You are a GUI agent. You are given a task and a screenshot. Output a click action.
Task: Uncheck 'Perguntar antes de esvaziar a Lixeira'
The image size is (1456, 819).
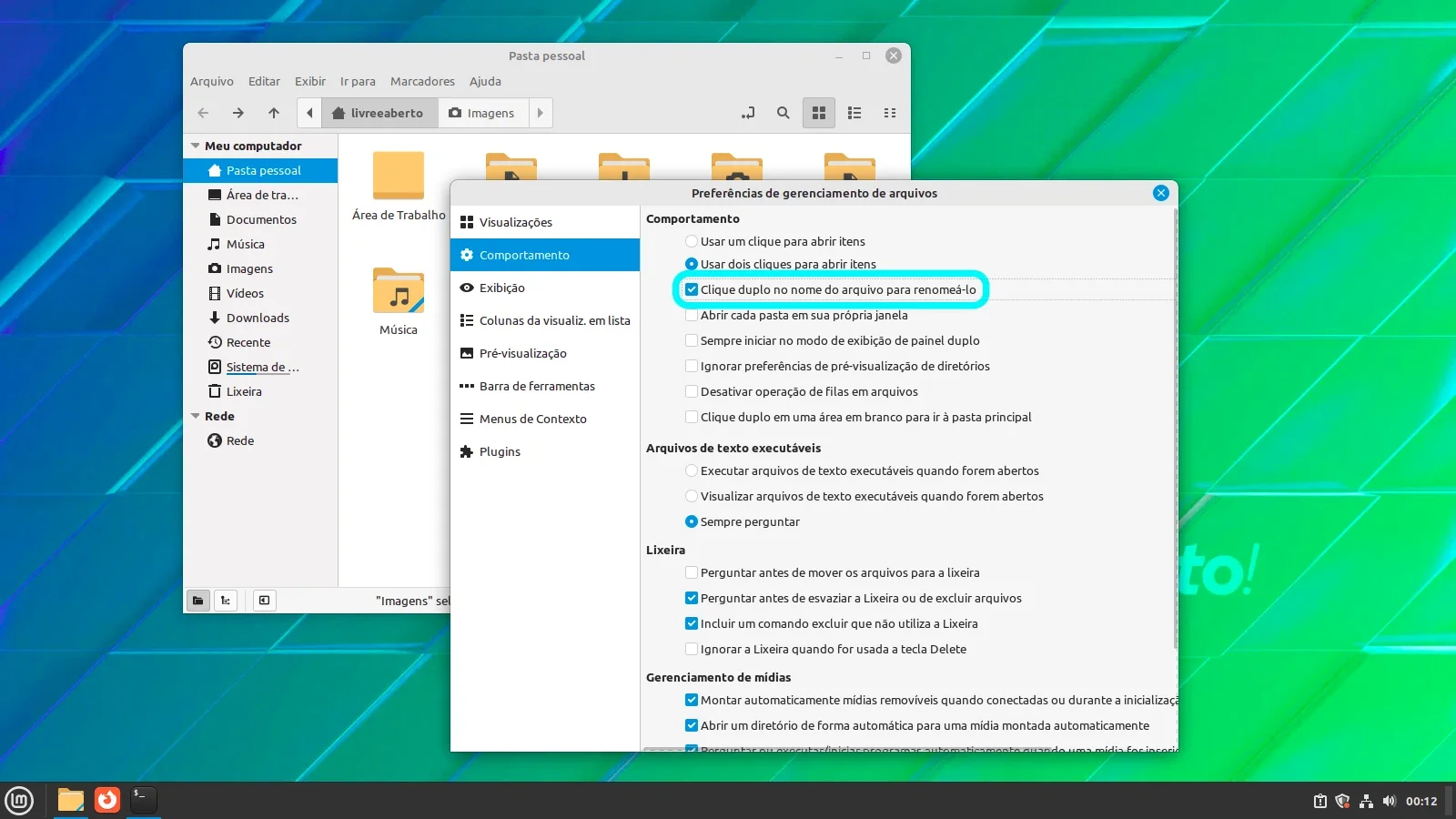coord(853,599)
